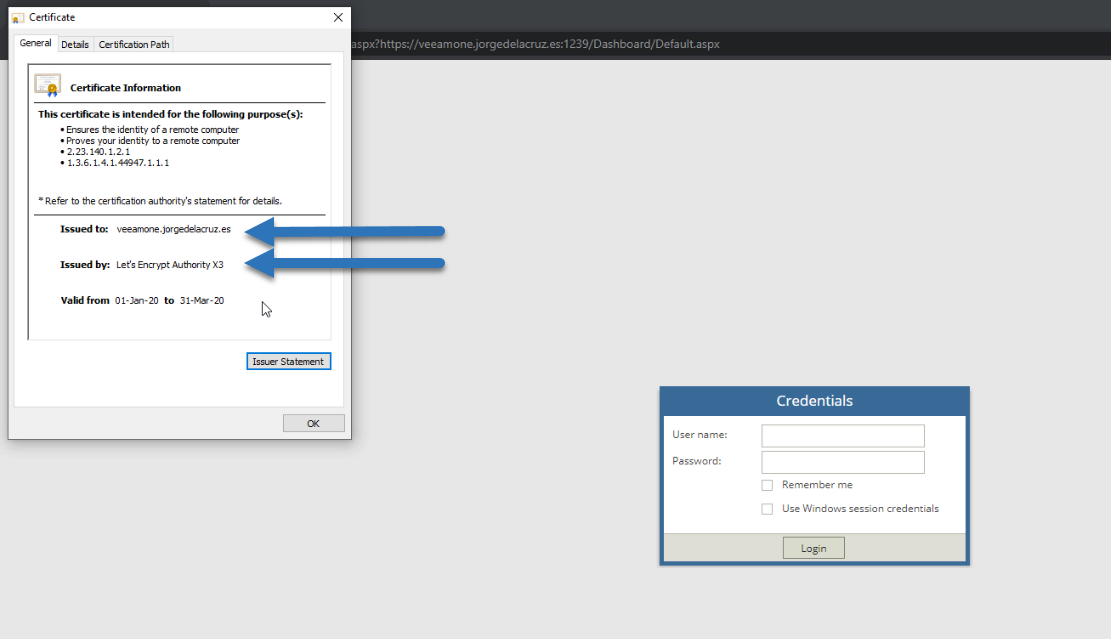Click the Login button
The image size is (1111, 639).
(x=813, y=548)
